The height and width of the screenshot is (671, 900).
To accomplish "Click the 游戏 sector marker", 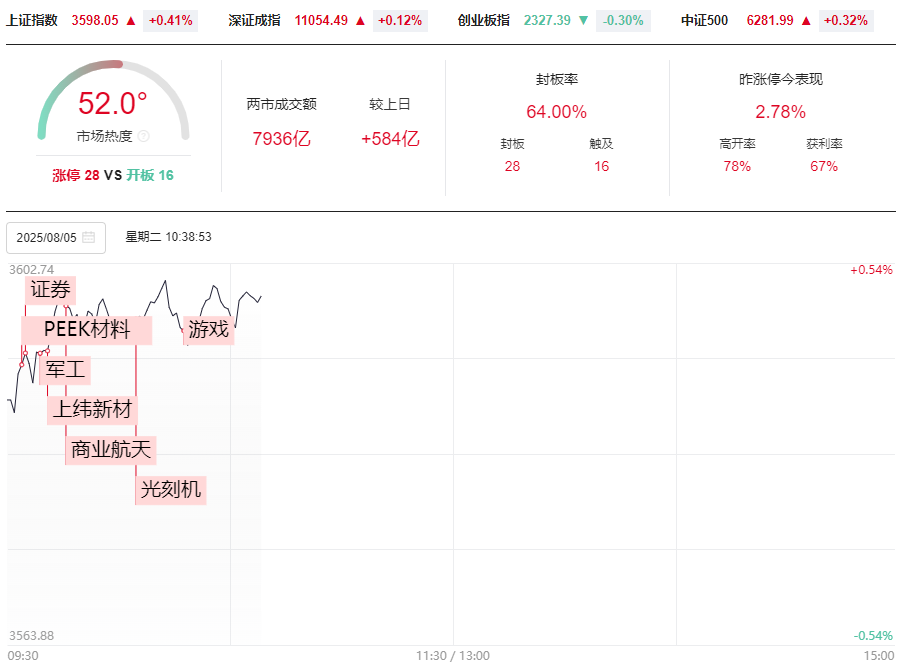I will point(208,329).
